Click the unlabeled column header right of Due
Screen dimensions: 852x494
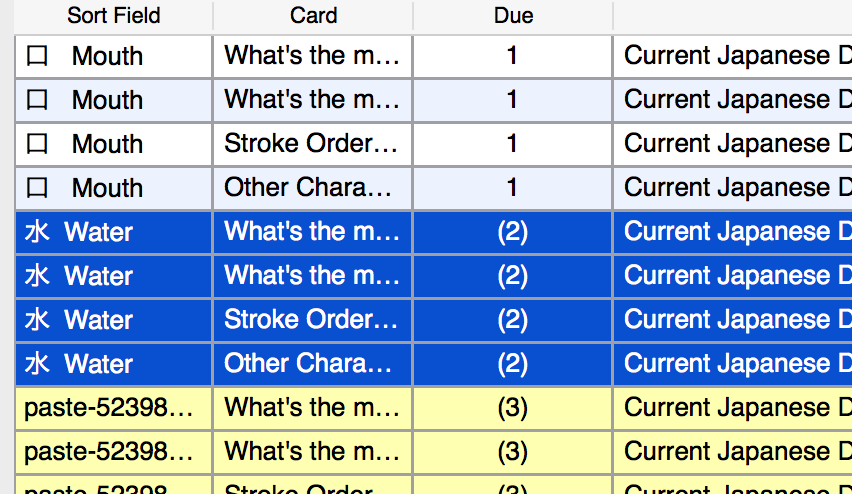coord(732,16)
